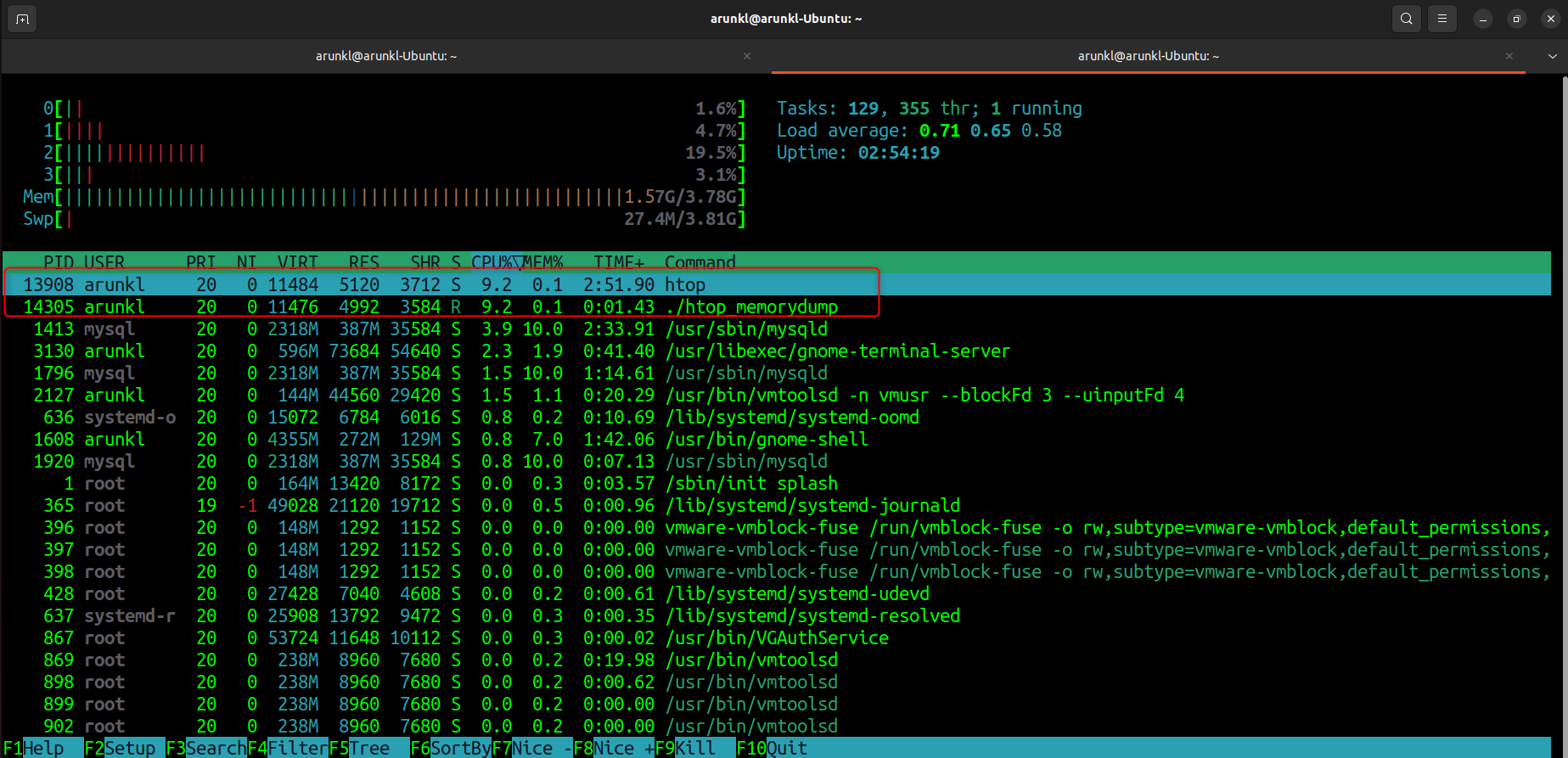Sort by NI column header

click(247, 262)
